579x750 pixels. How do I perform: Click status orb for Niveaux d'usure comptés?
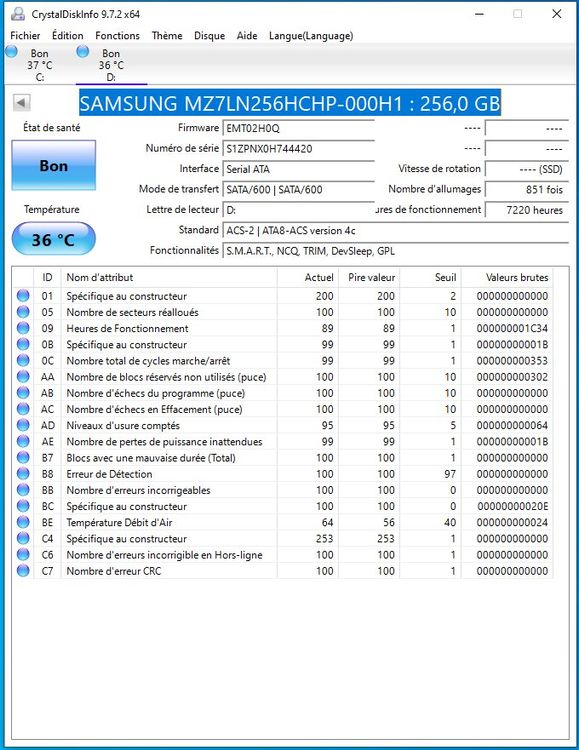(23, 425)
